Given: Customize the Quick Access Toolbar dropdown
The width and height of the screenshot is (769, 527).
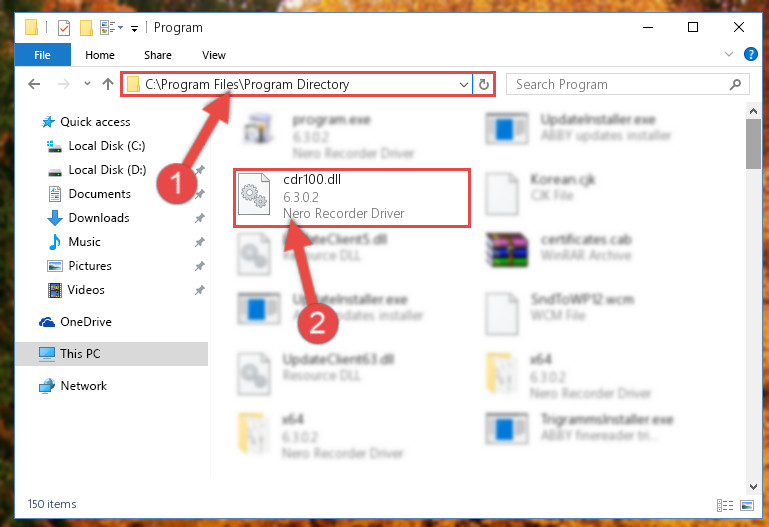Looking at the screenshot, I should (134, 28).
